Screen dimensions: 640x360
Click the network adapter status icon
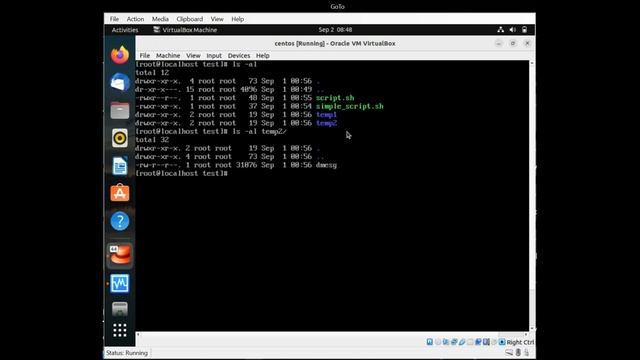pos(453,342)
